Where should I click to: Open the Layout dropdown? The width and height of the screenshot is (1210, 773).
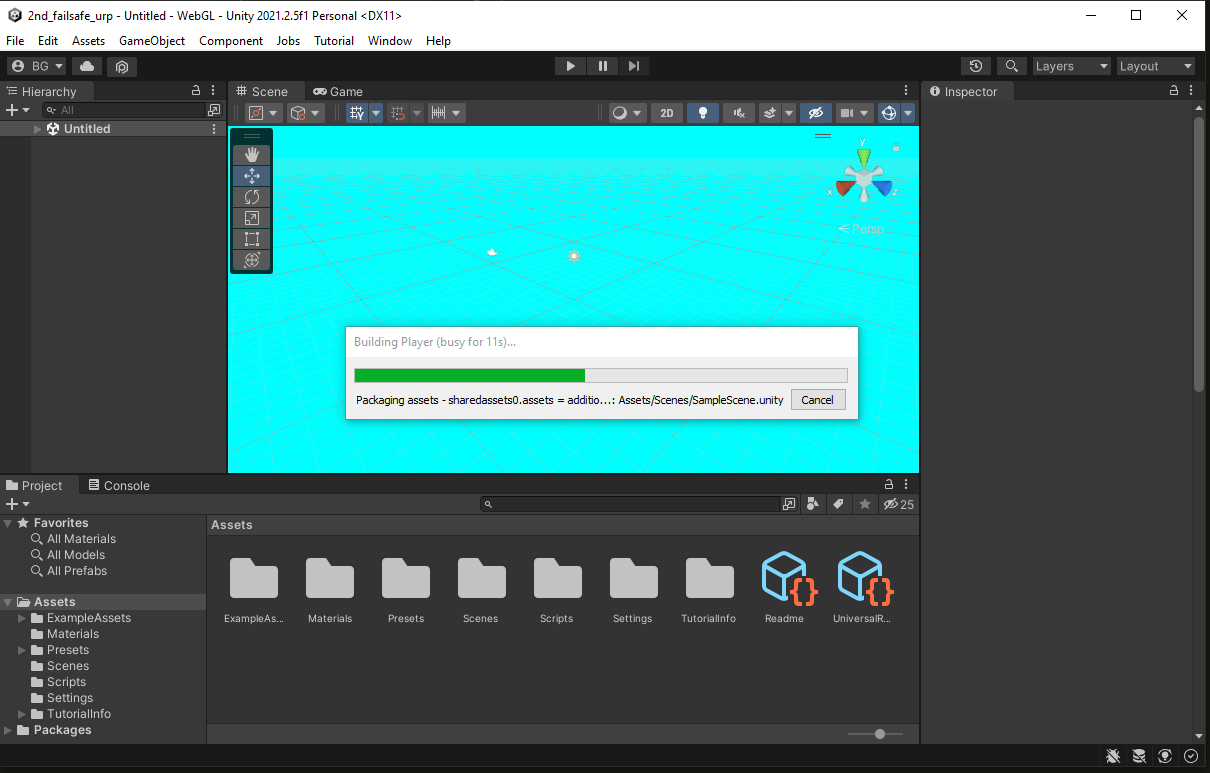click(x=1156, y=65)
